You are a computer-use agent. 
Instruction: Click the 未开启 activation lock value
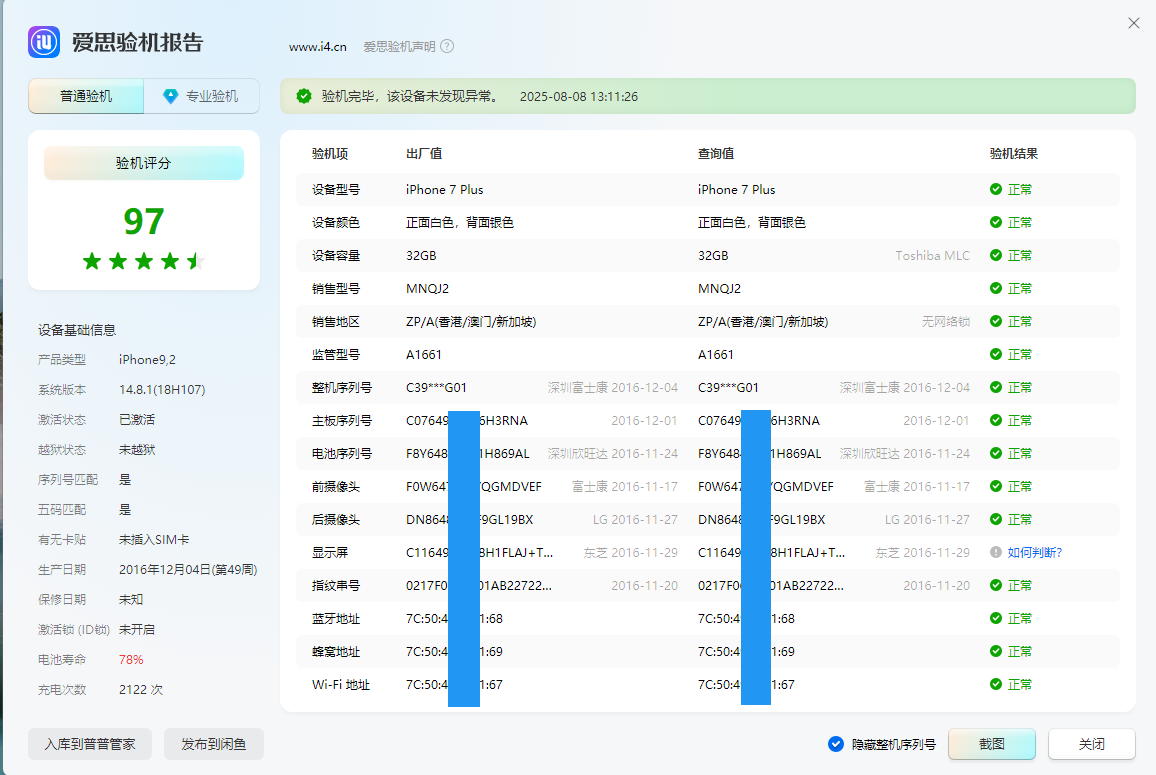pyautogui.click(x=137, y=630)
